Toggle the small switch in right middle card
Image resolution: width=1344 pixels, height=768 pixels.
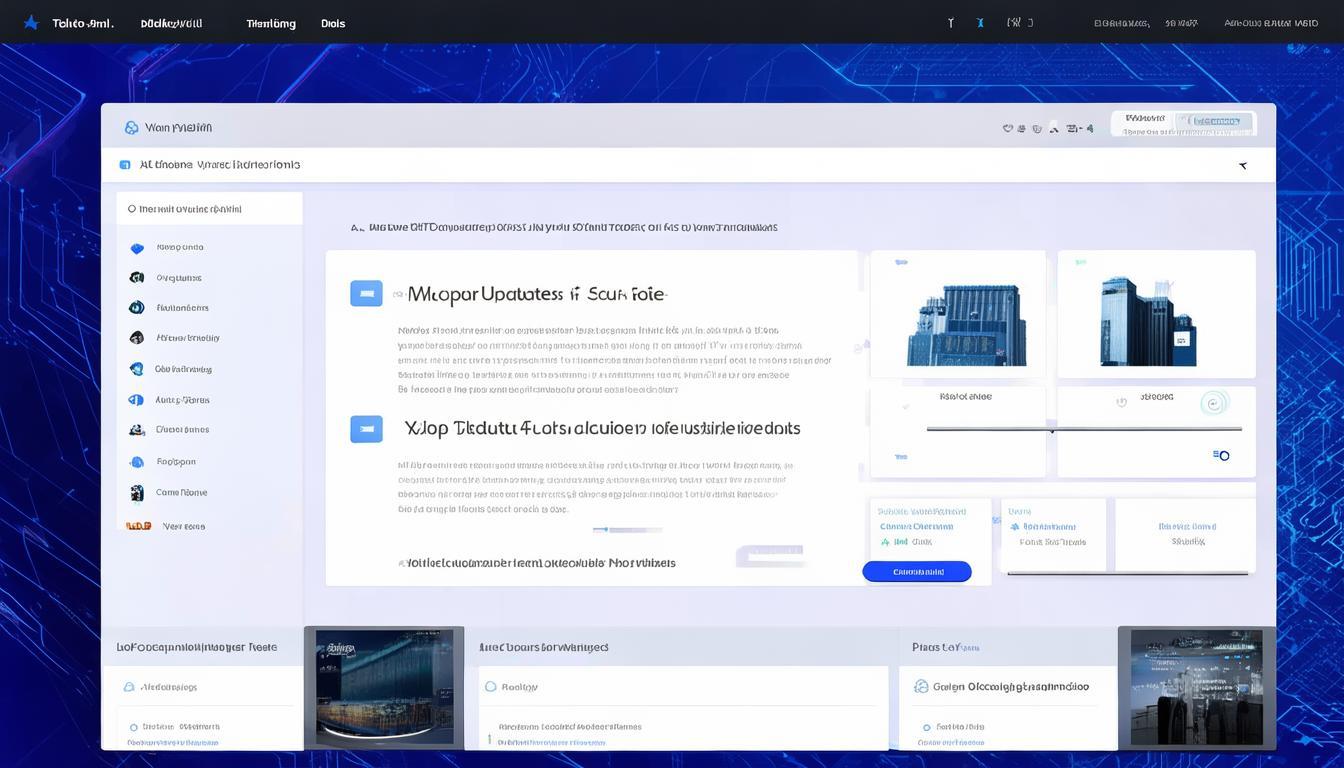pos(1220,455)
